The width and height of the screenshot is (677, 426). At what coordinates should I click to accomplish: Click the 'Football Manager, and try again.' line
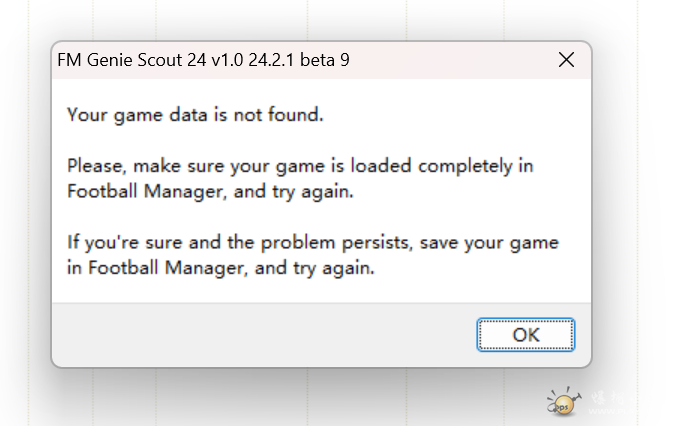click(210, 190)
